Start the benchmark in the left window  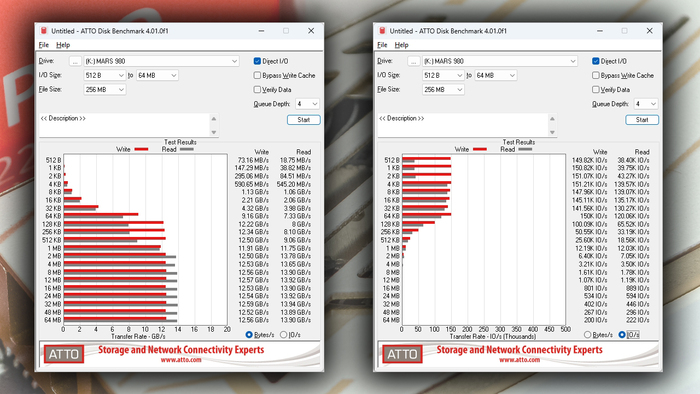click(304, 120)
